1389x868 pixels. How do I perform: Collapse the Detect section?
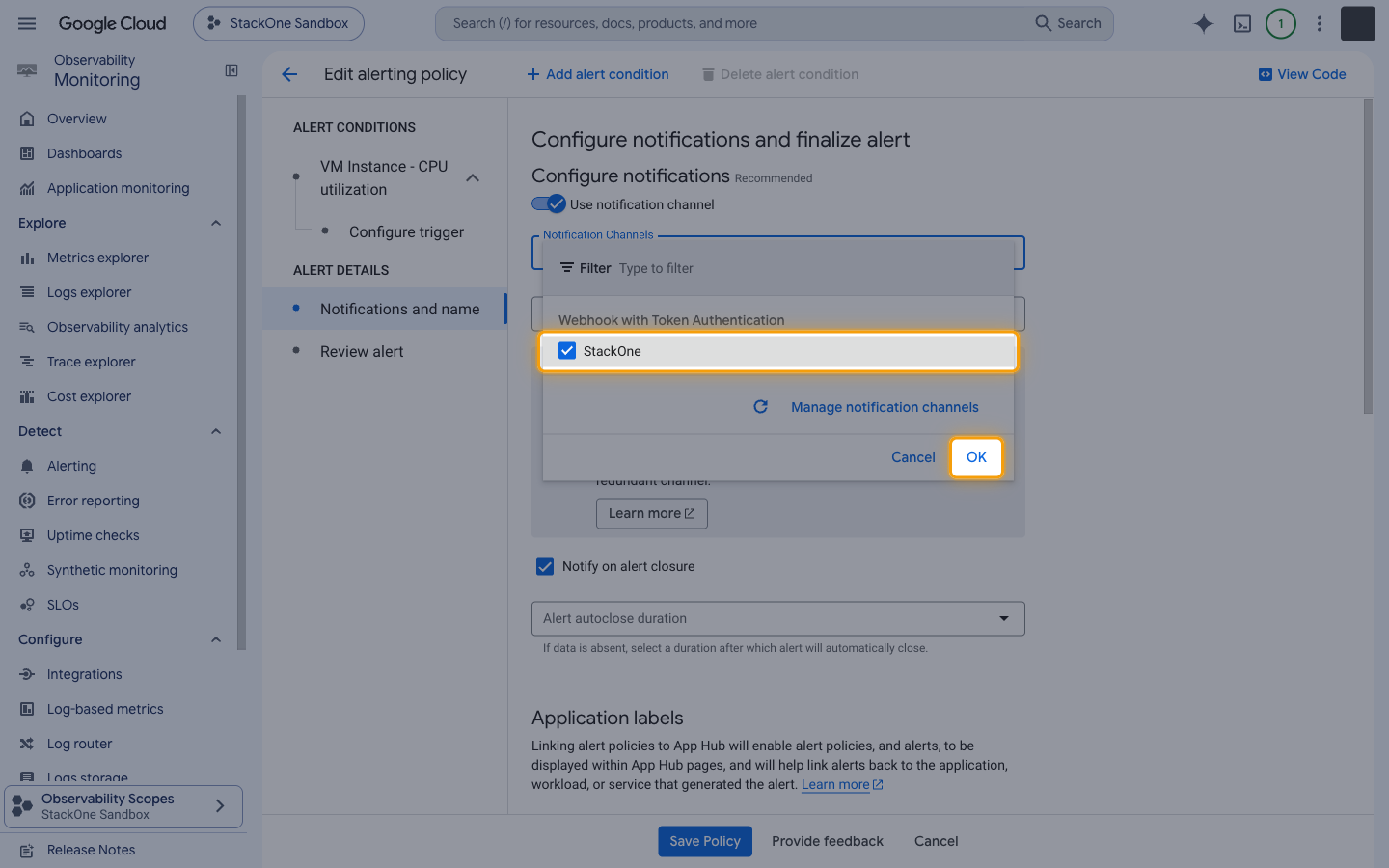tap(216, 431)
